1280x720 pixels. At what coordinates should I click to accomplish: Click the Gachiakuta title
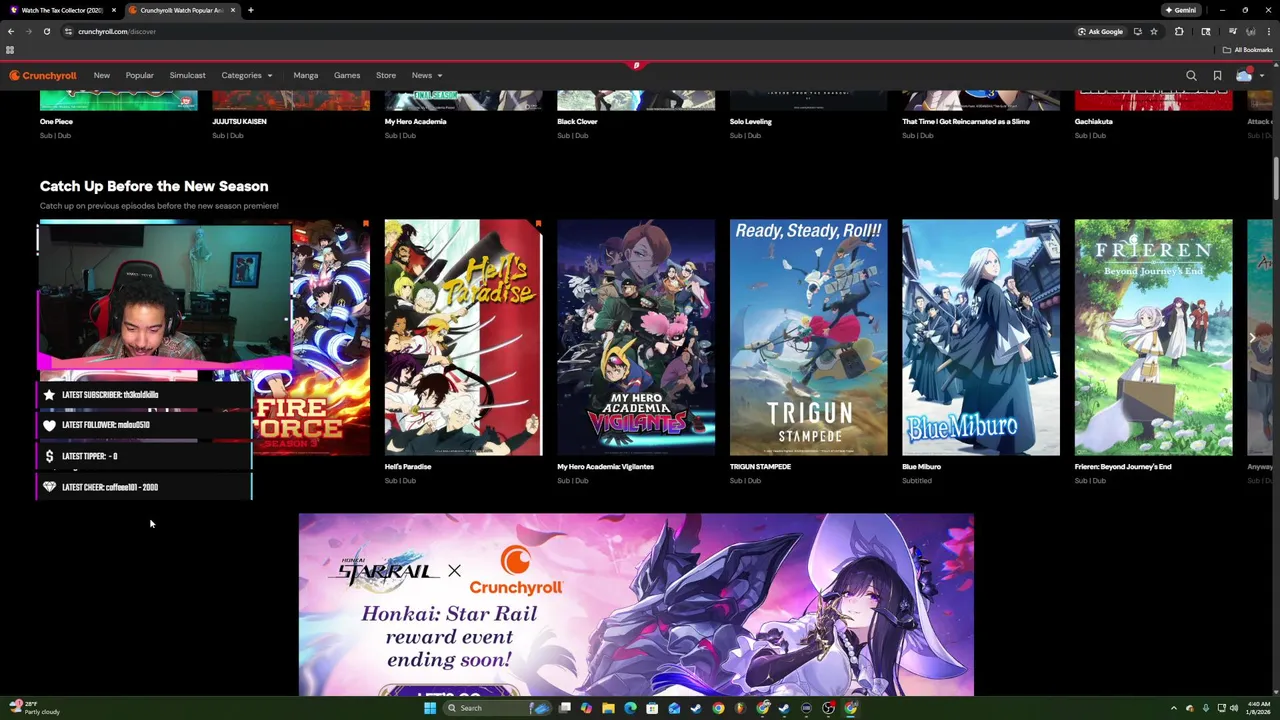tap(1093, 122)
